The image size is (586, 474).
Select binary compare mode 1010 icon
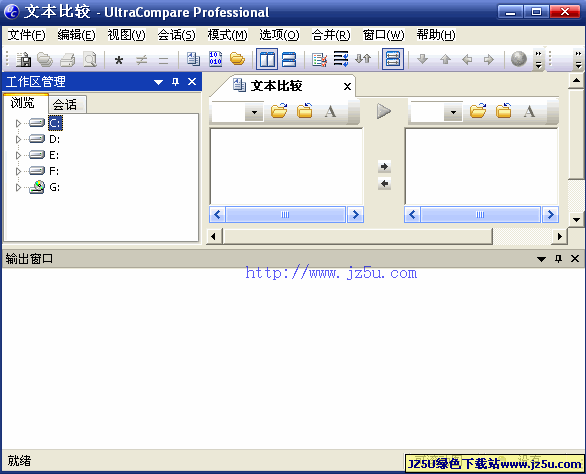click(215, 59)
